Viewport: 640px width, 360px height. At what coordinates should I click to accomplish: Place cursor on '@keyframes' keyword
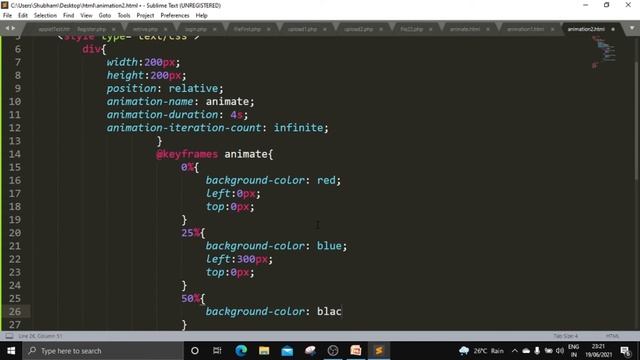coord(187,154)
